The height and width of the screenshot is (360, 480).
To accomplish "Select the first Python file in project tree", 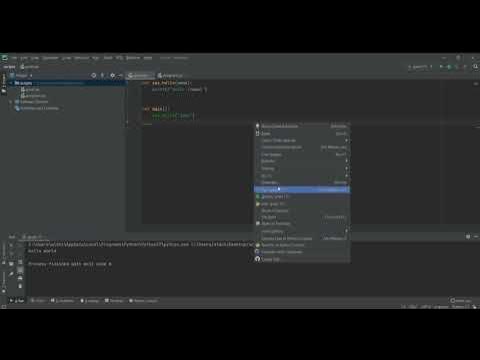I will [30, 89].
